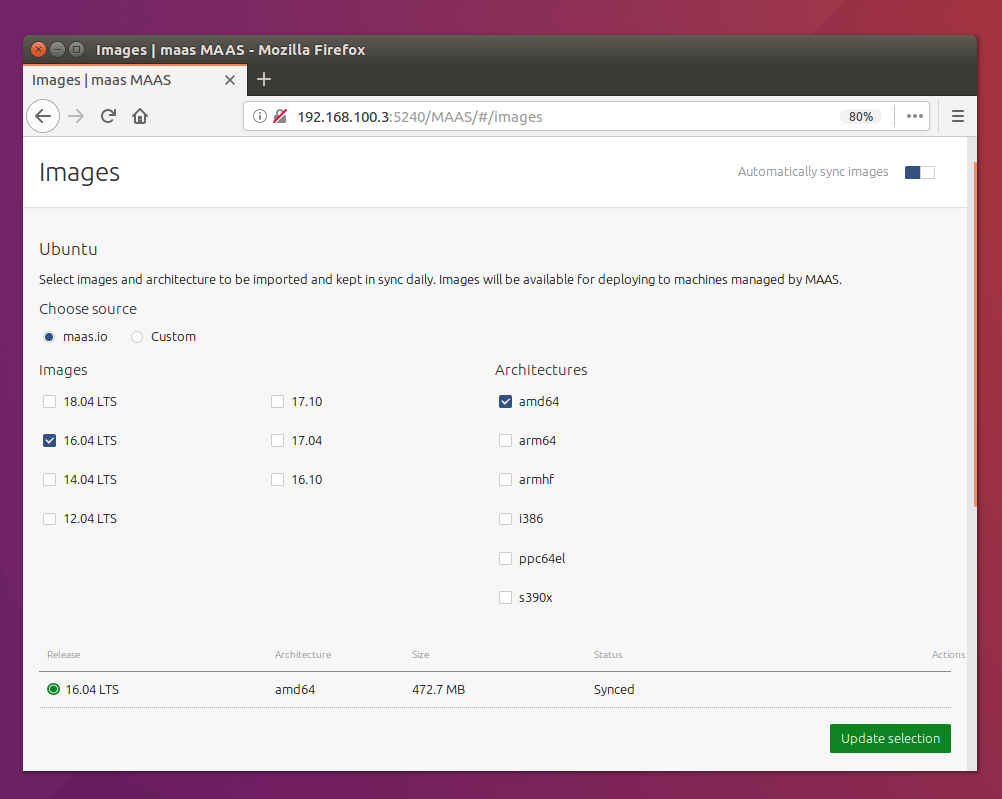1002x799 pixels.
Task: Uncheck the 16.04 LTS image
Action: tap(49, 440)
